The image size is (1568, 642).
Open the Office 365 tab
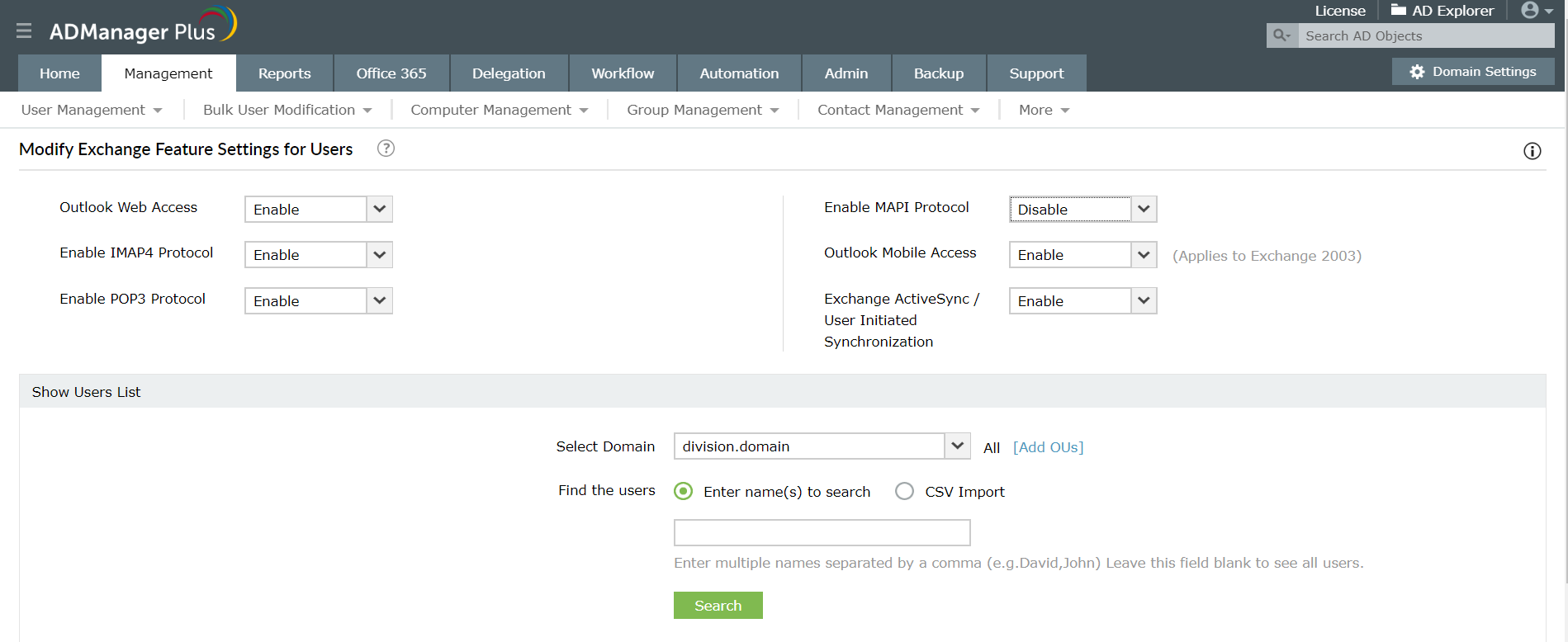click(x=391, y=73)
